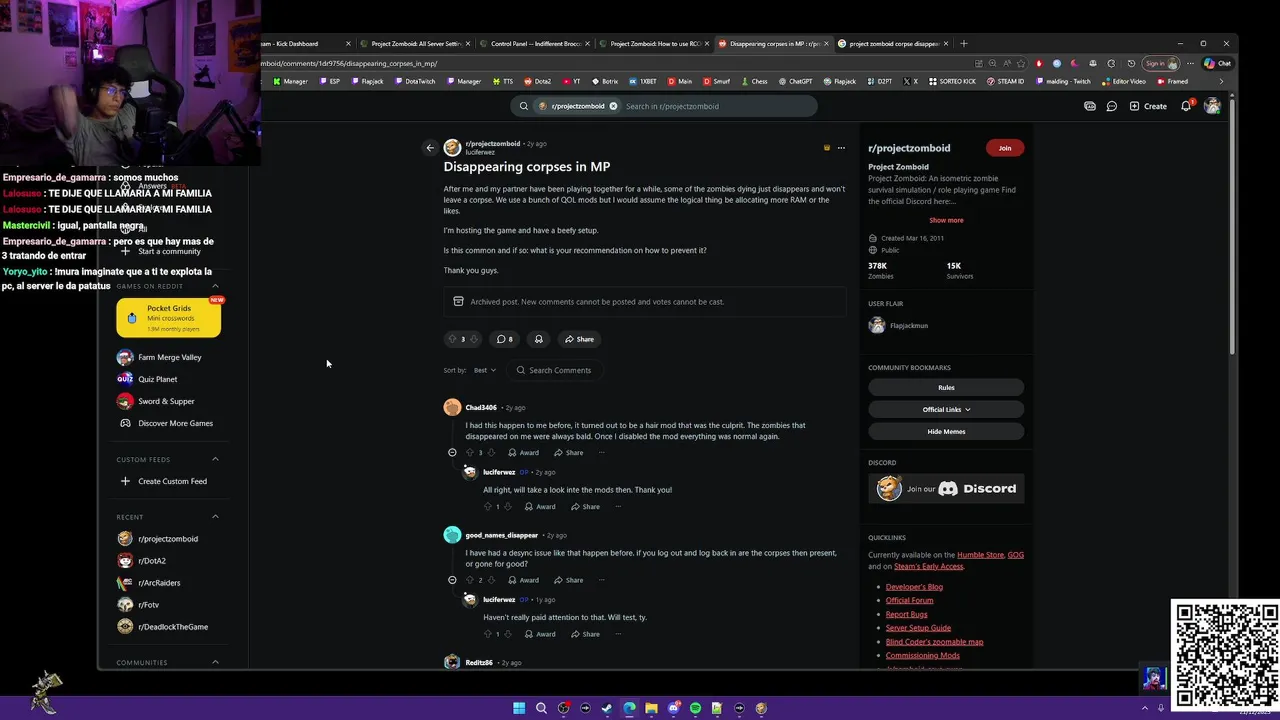Share the main post
Screen dimensions: 1280x720
pos(579,339)
